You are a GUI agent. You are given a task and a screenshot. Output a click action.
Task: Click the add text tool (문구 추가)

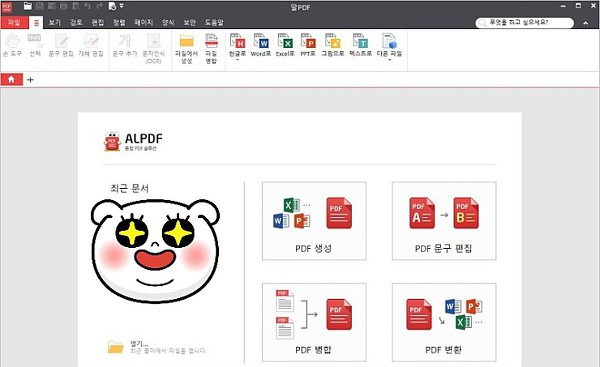coord(125,45)
